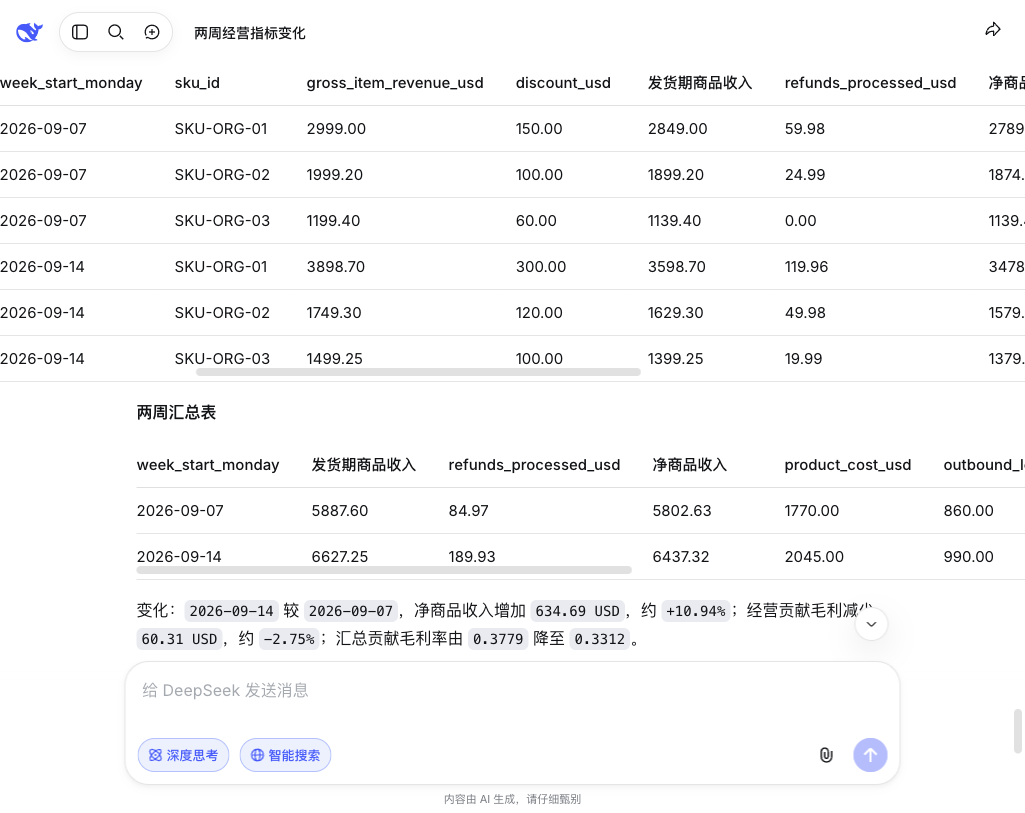The image size is (1025, 813).
Task: Click the cell value 3898.70
Action: (335, 267)
